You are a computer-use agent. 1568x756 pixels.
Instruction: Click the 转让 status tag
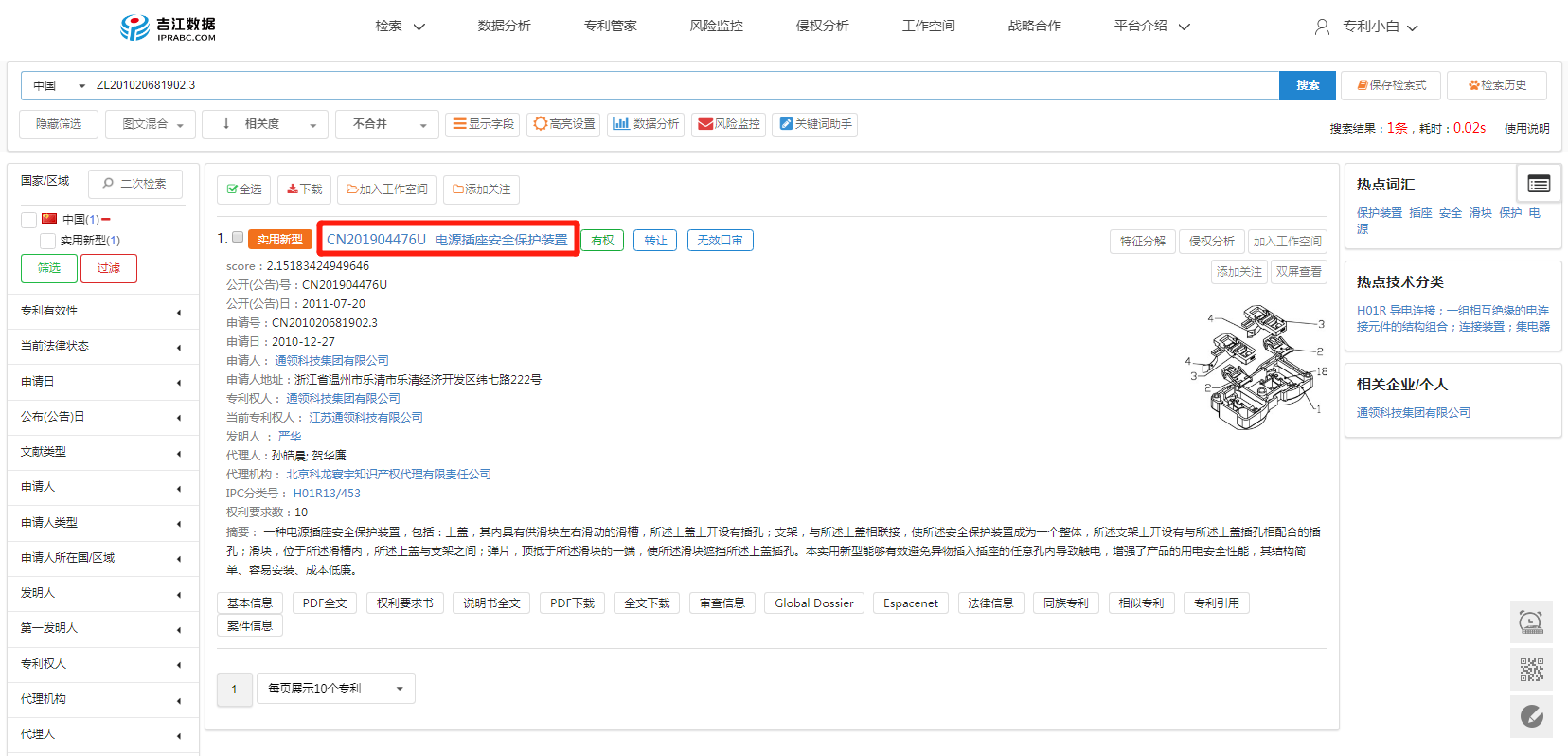(x=655, y=241)
